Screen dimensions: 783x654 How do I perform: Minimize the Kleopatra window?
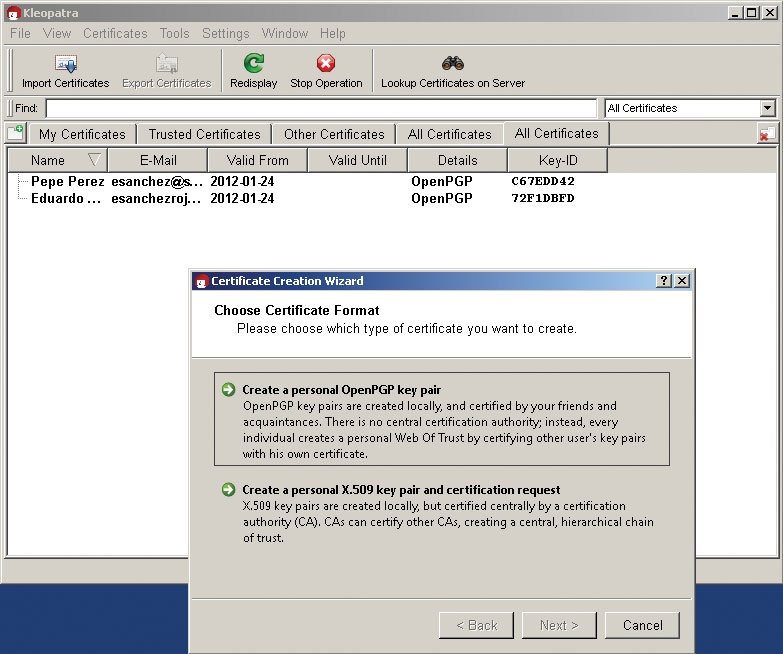tap(735, 13)
